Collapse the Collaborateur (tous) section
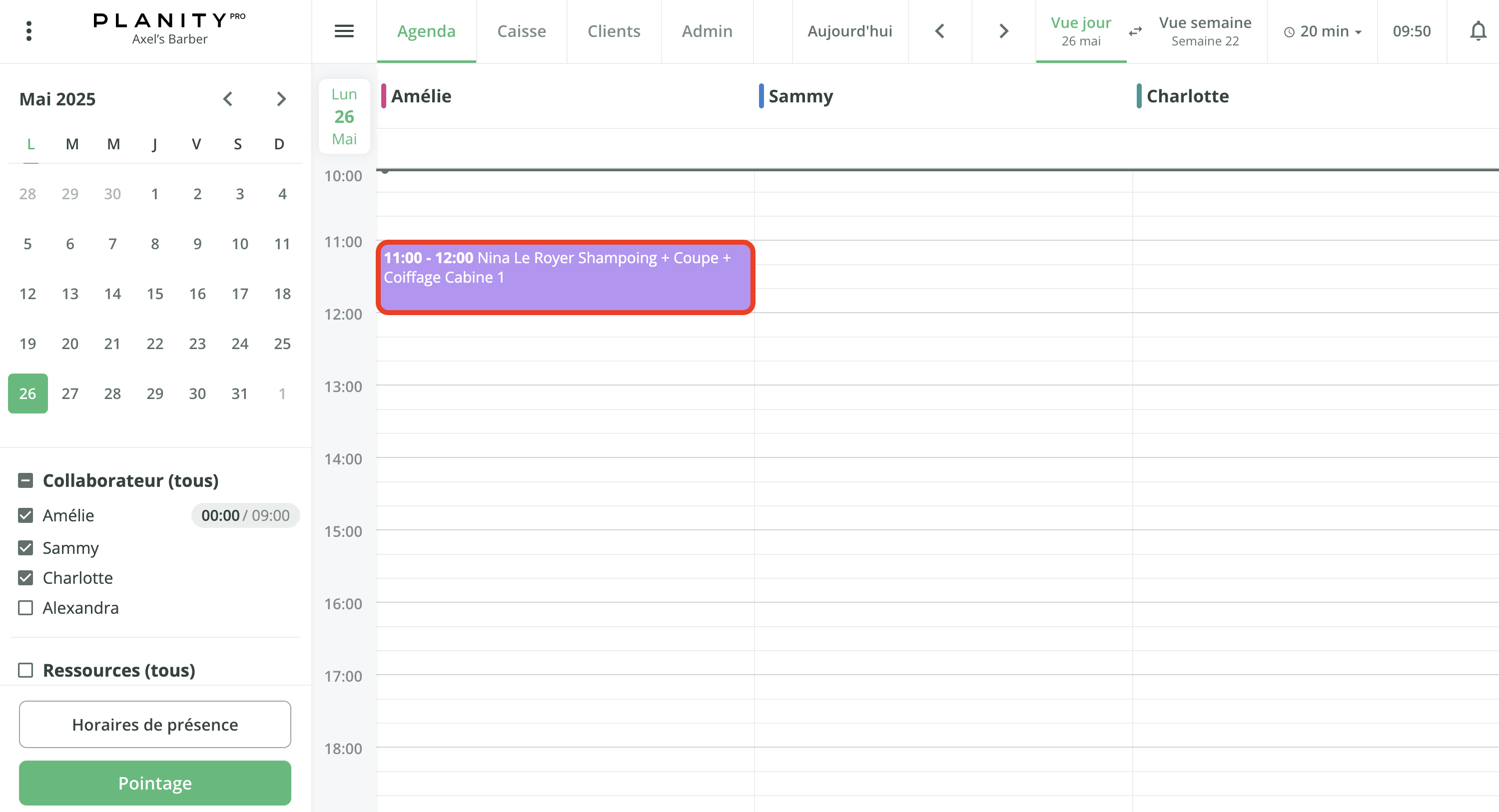Viewport: 1499px width, 812px height. pyautogui.click(x=25, y=480)
